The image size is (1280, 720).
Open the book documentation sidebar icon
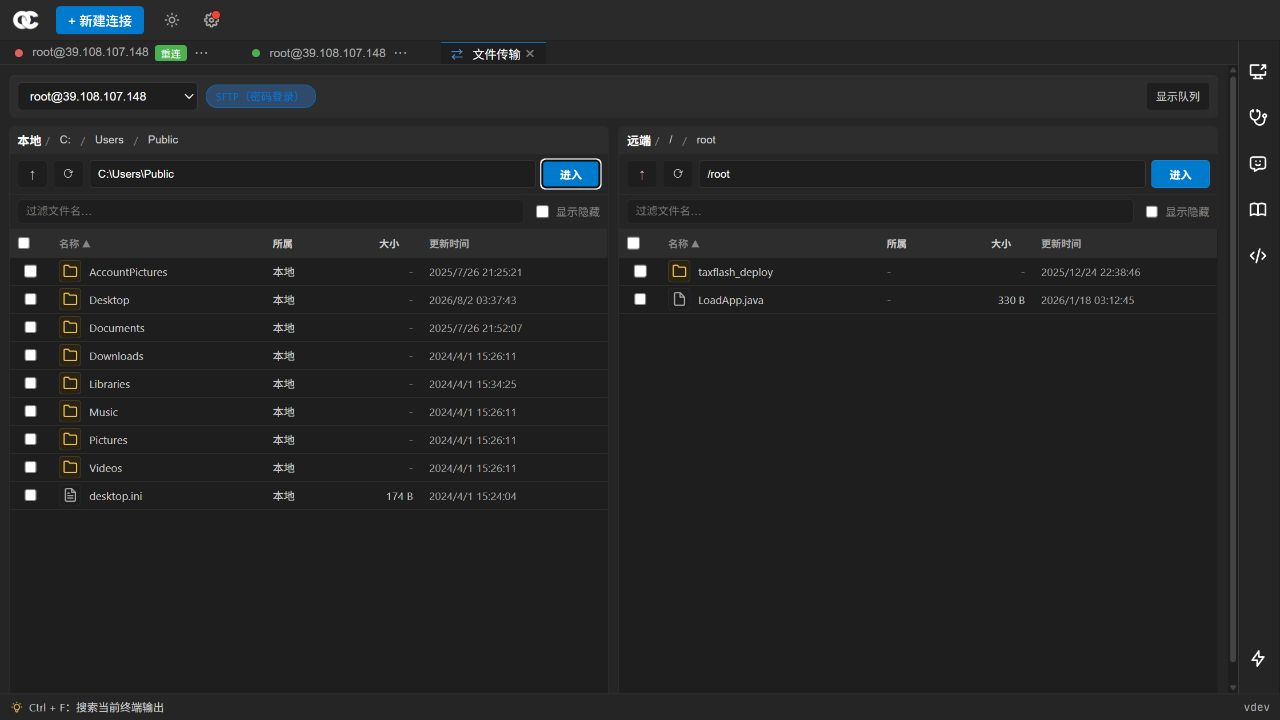(1258, 210)
